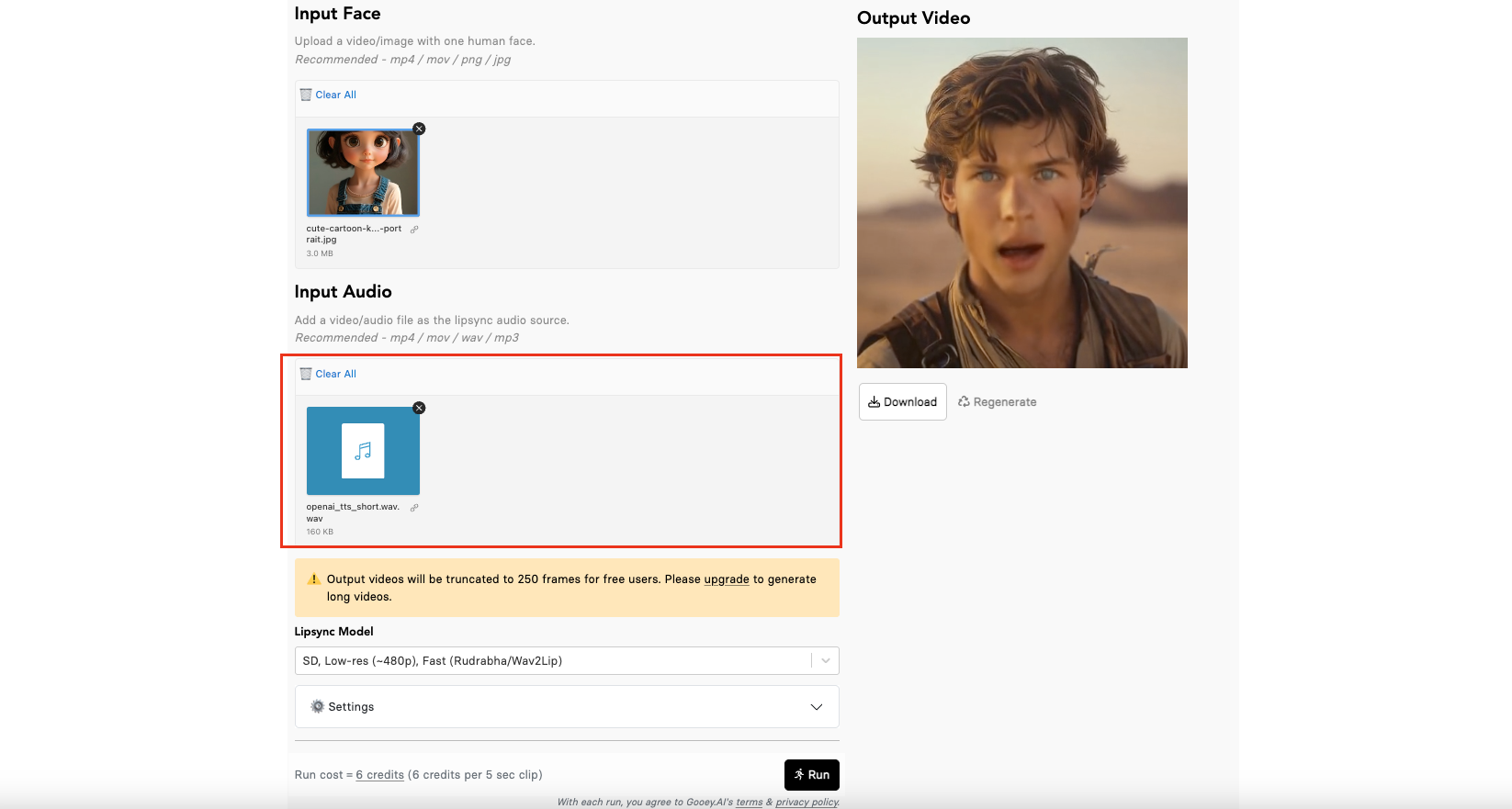Play the Output Video preview
The height and width of the screenshot is (809, 1512).
[x=1022, y=203]
